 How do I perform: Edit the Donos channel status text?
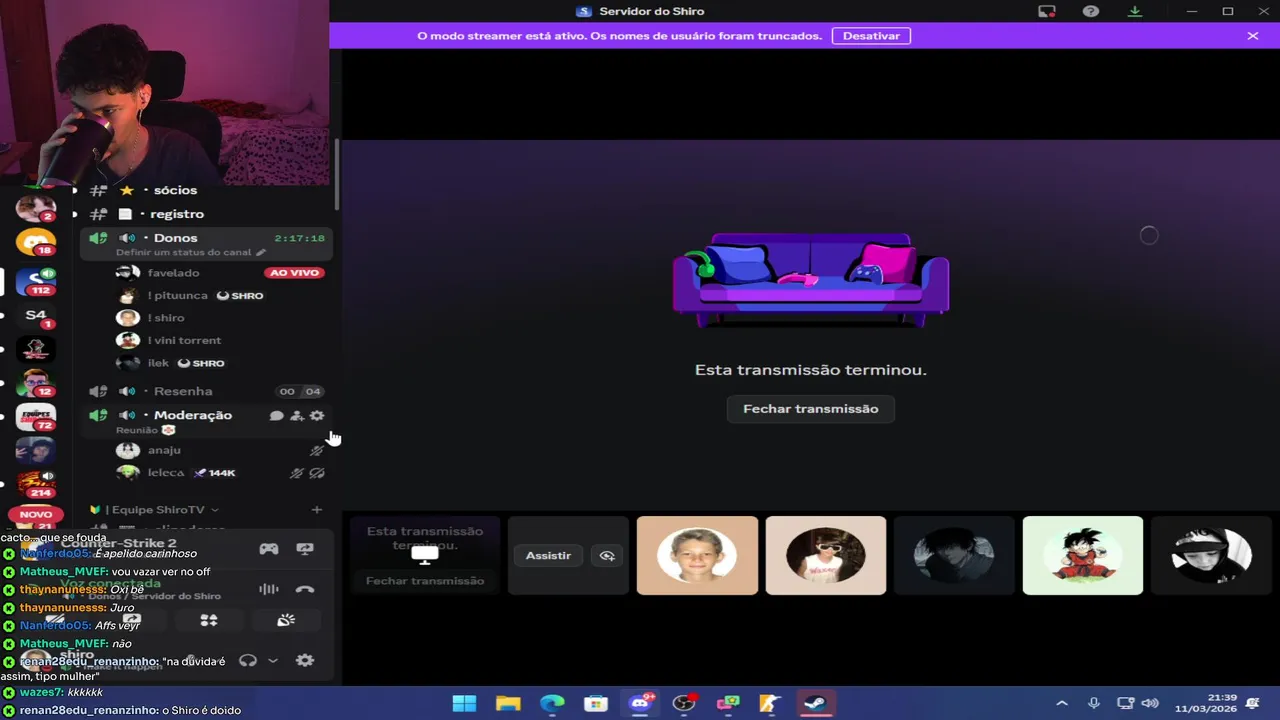(x=190, y=253)
